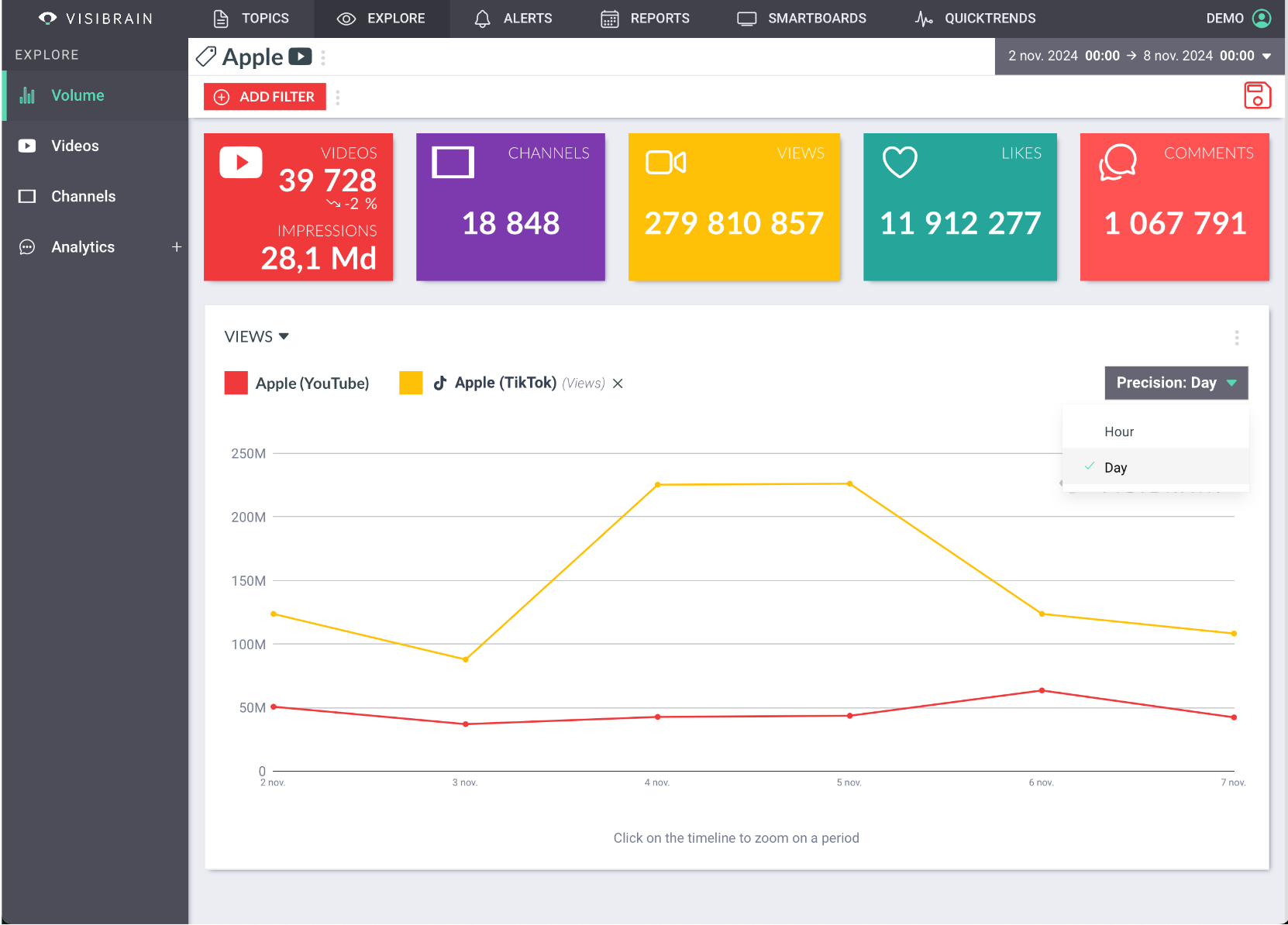Click the Add Filter button

click(x=265, y=97)
